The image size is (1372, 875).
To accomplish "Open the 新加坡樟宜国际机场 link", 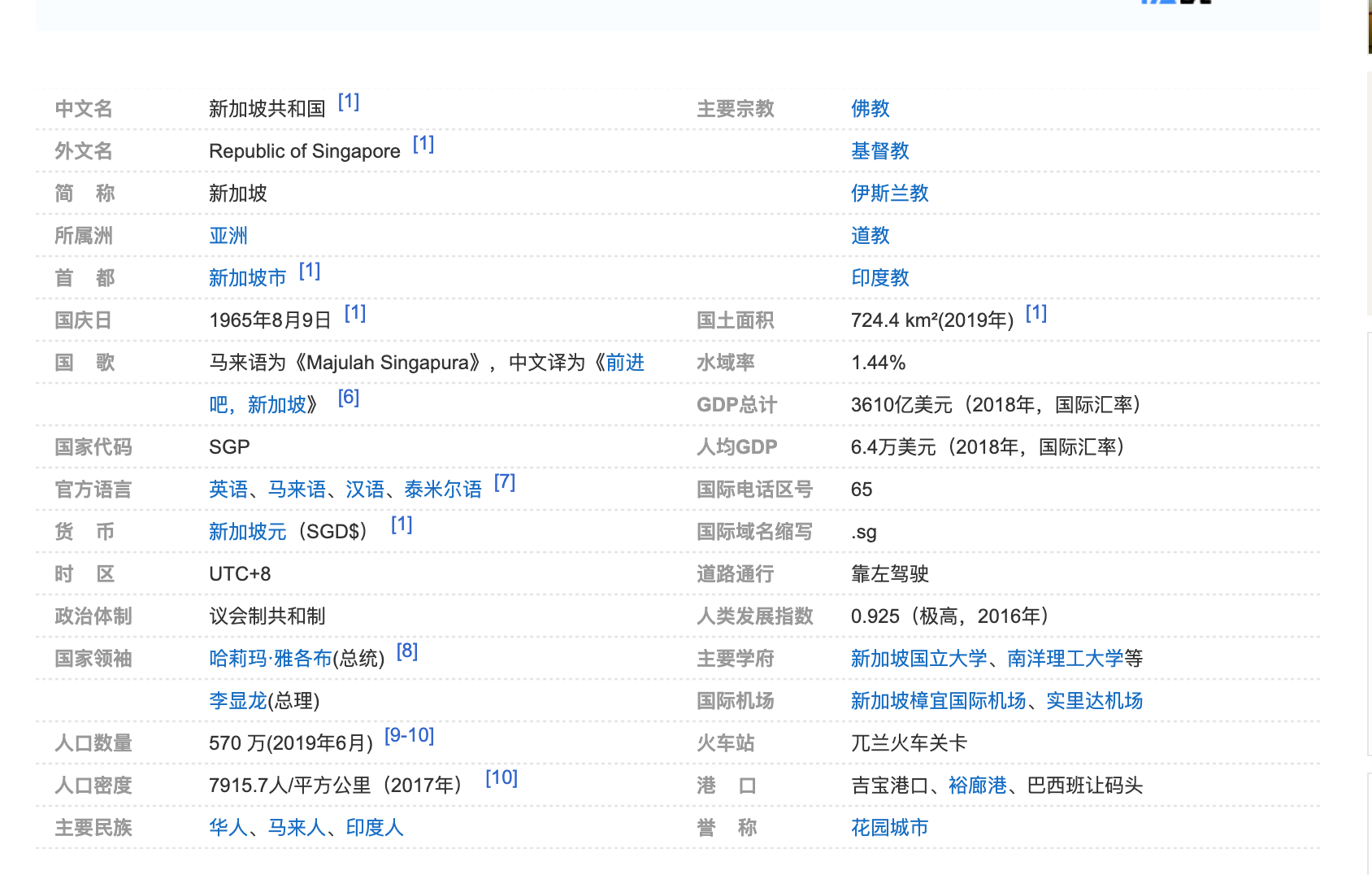I will coord(938,701).
